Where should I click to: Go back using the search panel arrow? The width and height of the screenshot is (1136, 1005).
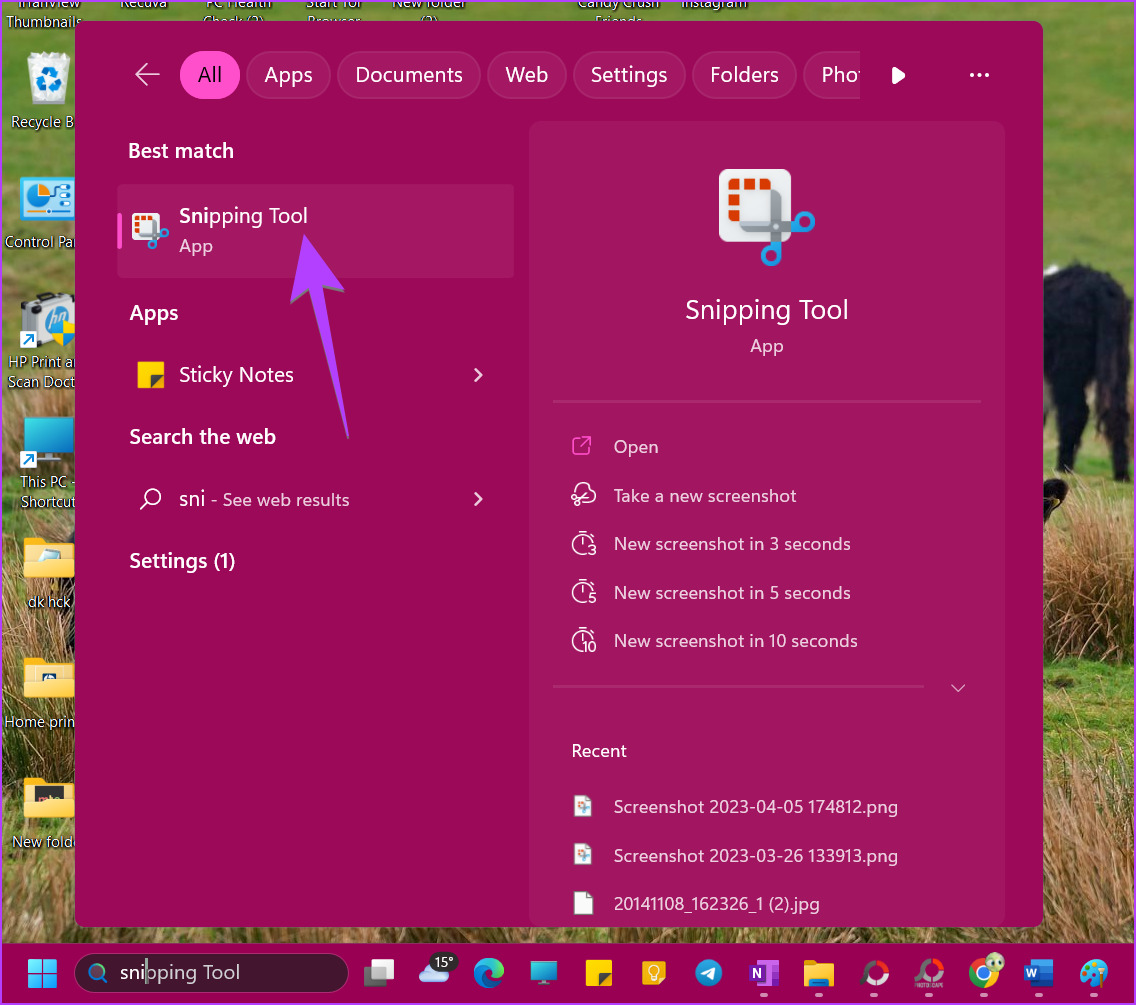[x=147, y=75]
